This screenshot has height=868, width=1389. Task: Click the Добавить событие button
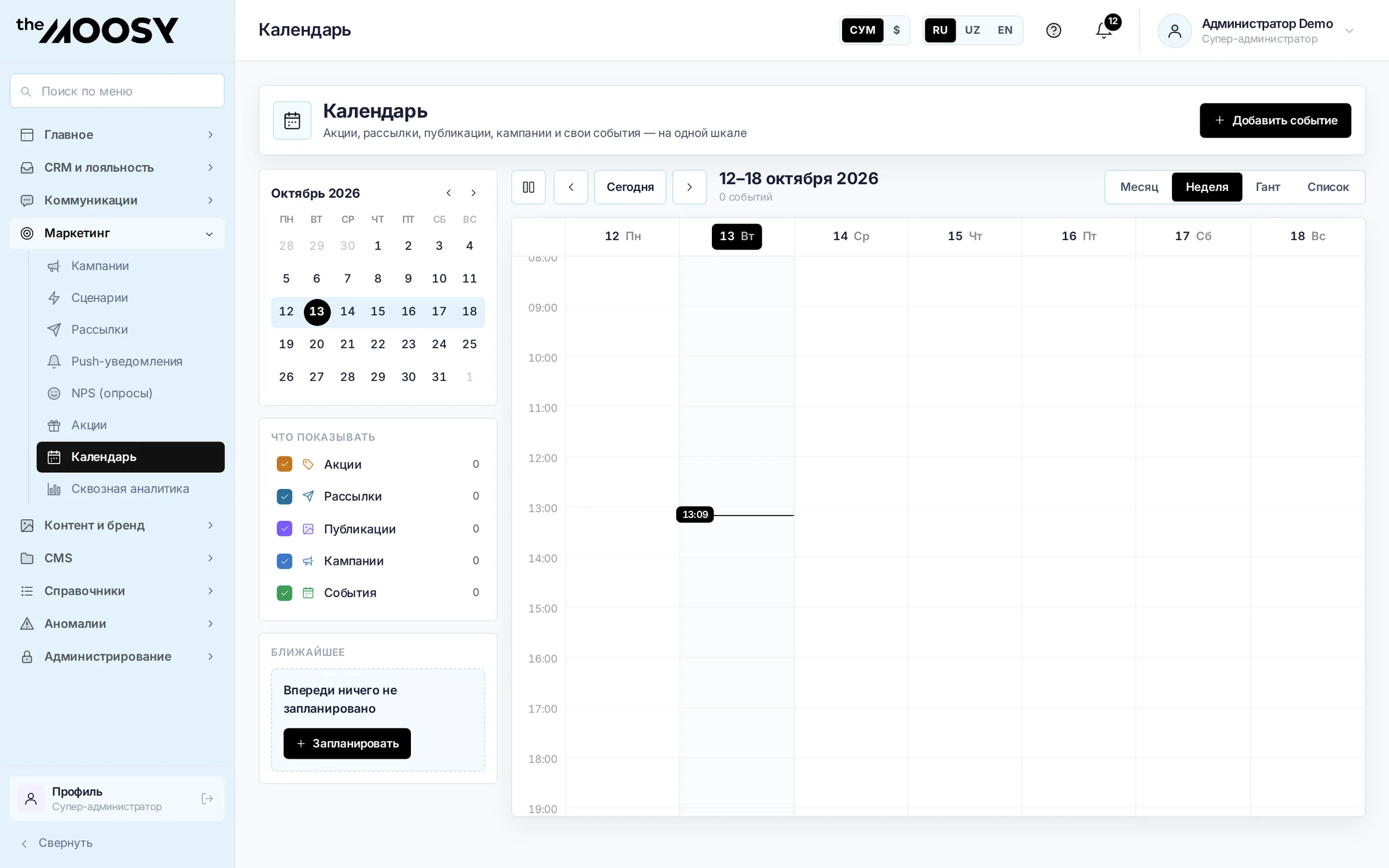tap(1275, 120)
